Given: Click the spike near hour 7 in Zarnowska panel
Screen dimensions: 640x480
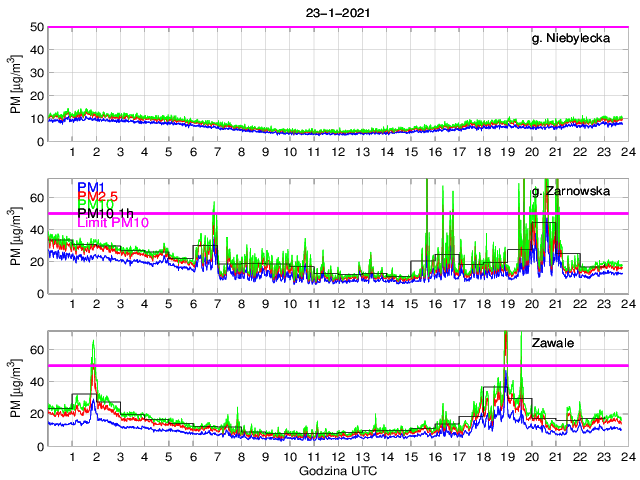Looking at the screenshot, I should (215, 205).
